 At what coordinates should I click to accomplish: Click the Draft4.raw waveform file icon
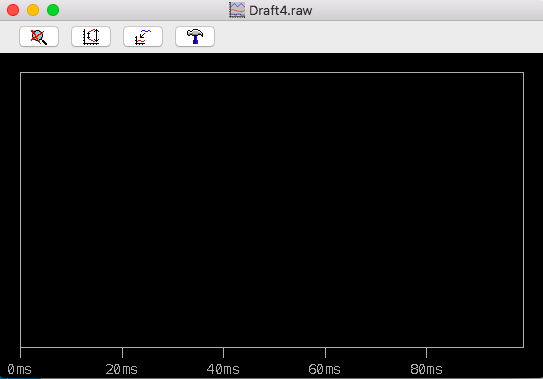[237, 10]
